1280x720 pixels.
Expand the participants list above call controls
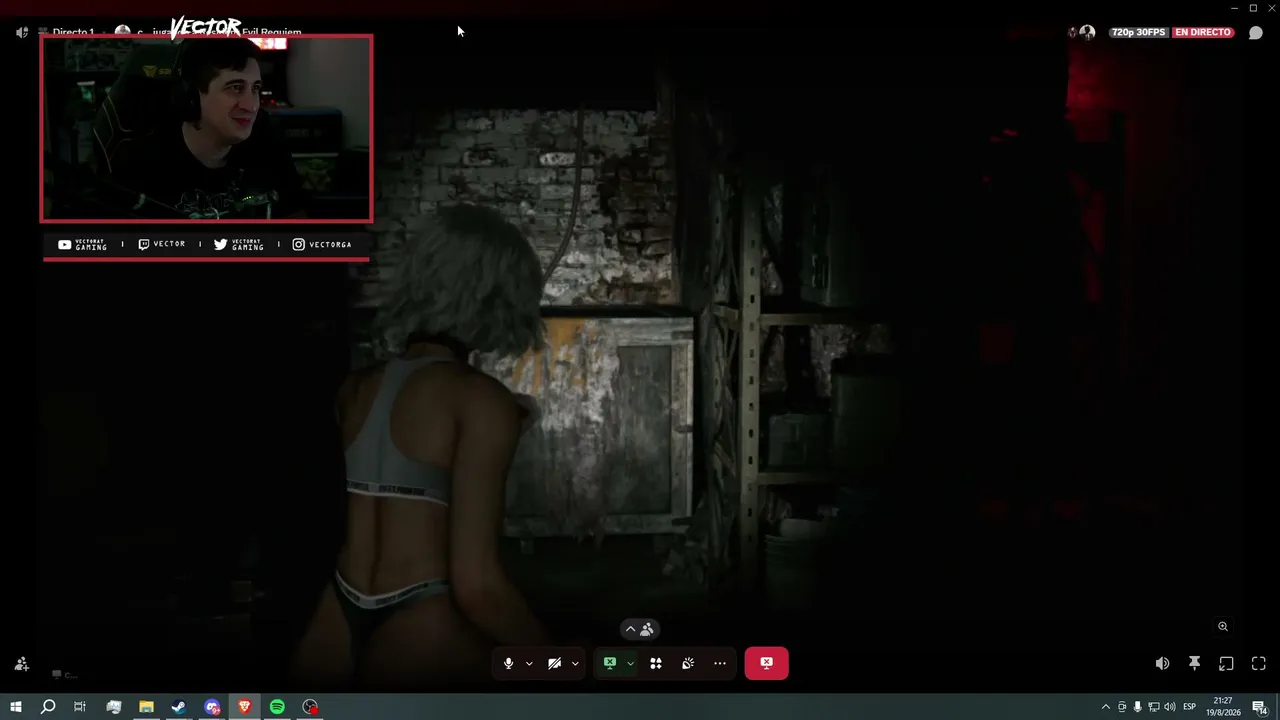(x=639, y=629)
